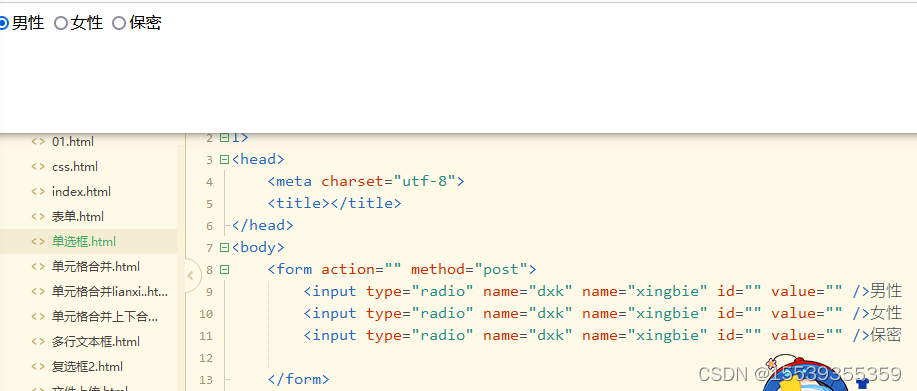Click the radio input code ending in 男性
This screenshot has height=391, width=917.
tap(602, 291)
